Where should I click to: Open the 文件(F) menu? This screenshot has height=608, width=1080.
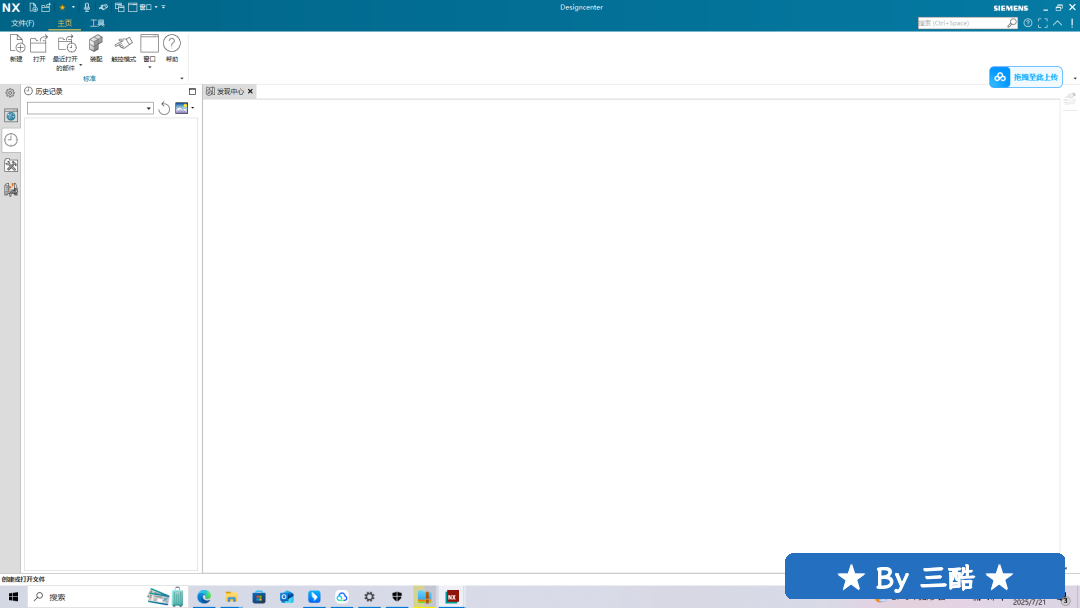23,23
